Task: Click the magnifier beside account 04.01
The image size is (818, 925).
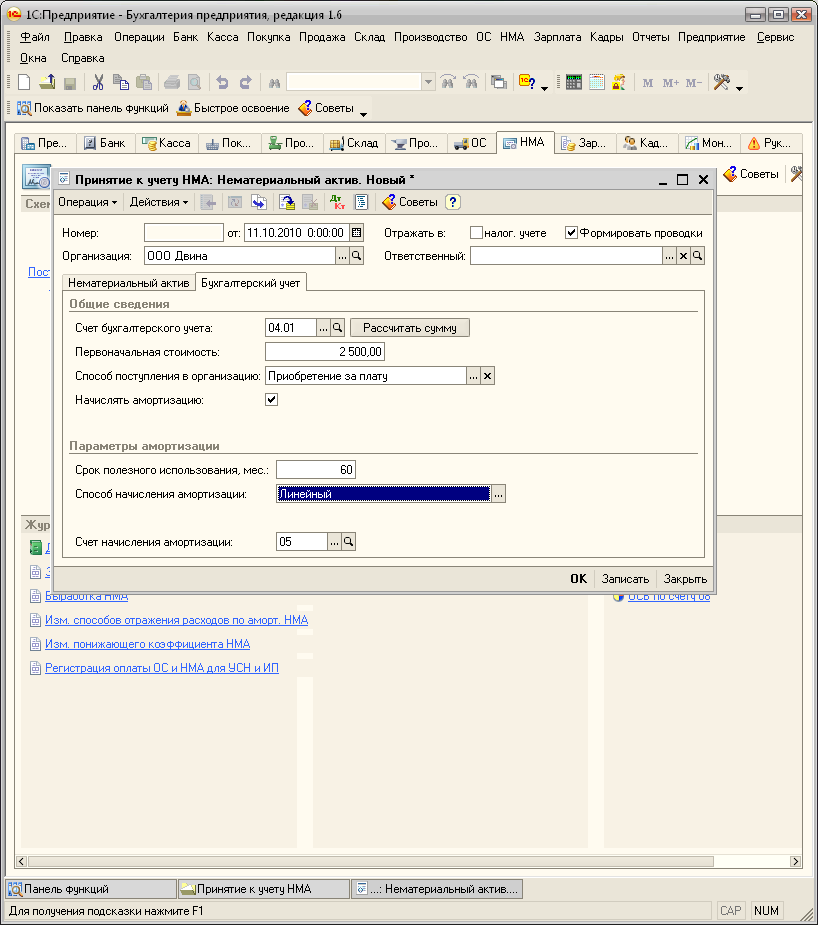Action: coord(337,328)
